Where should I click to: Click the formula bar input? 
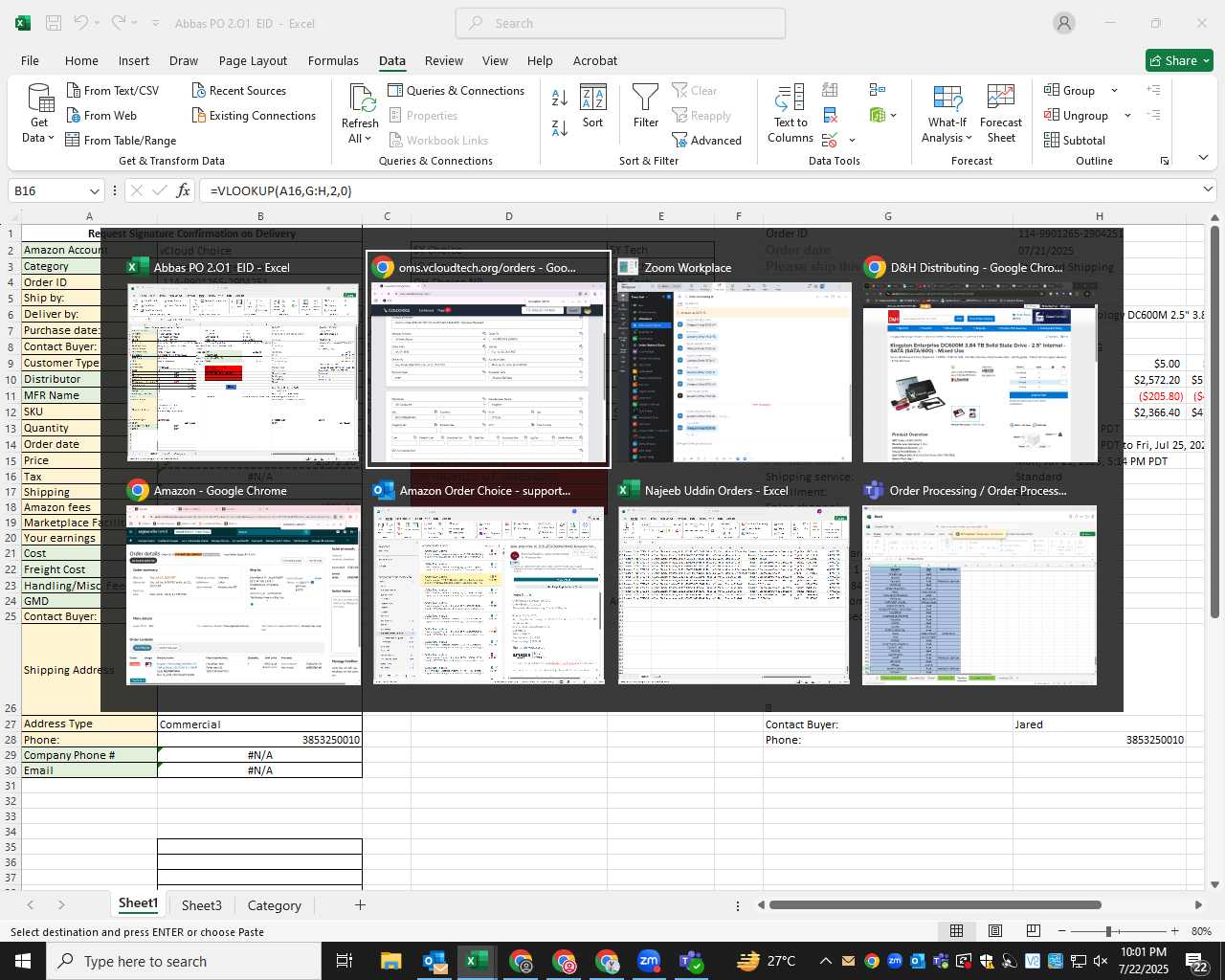click(699, 190)
